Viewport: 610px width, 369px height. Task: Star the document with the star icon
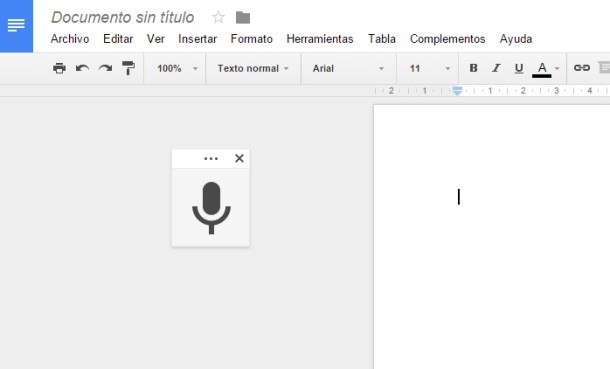[x=218, y=17]
